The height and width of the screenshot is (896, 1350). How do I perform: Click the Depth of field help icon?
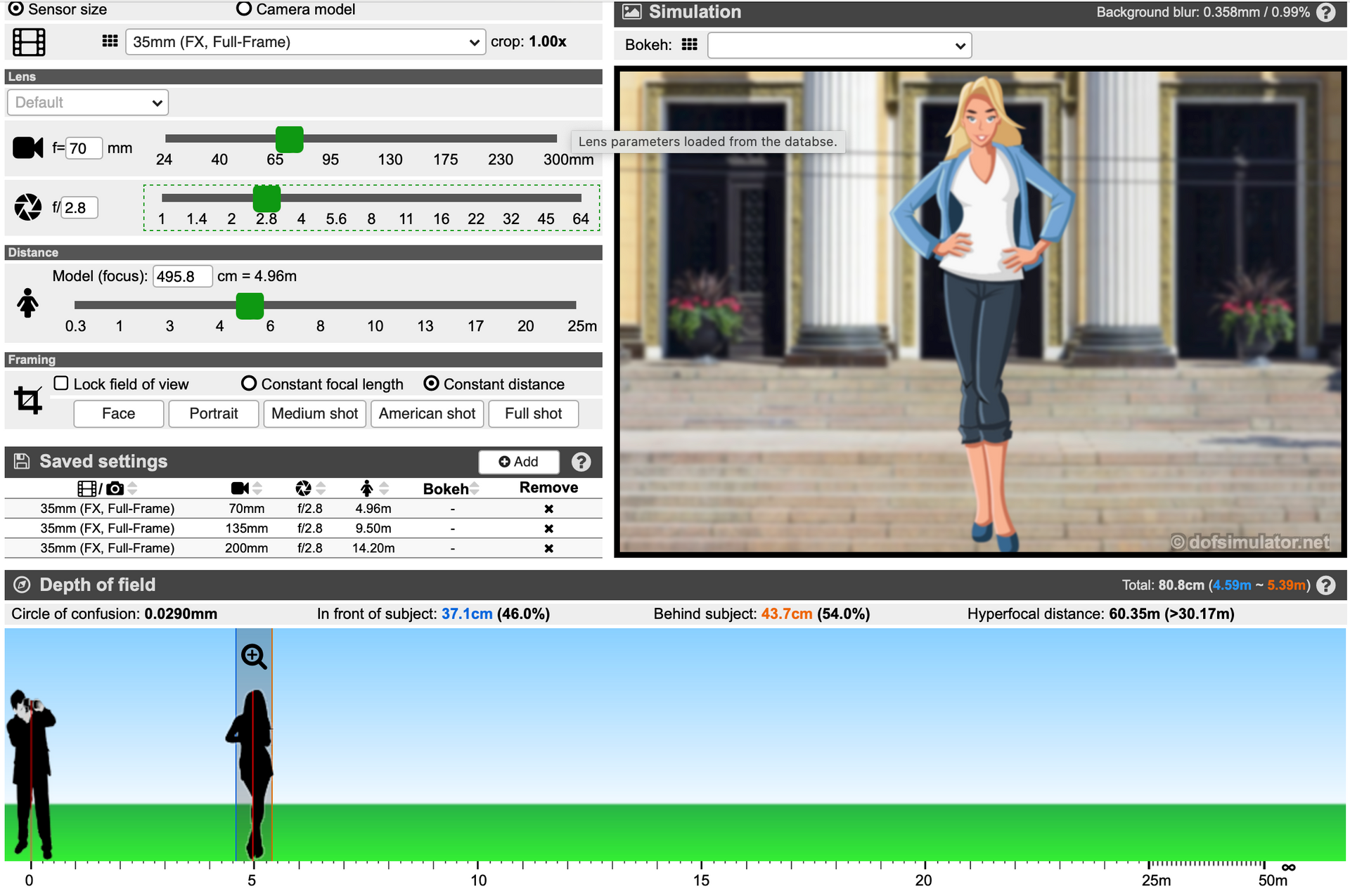tap(1325, 585)
